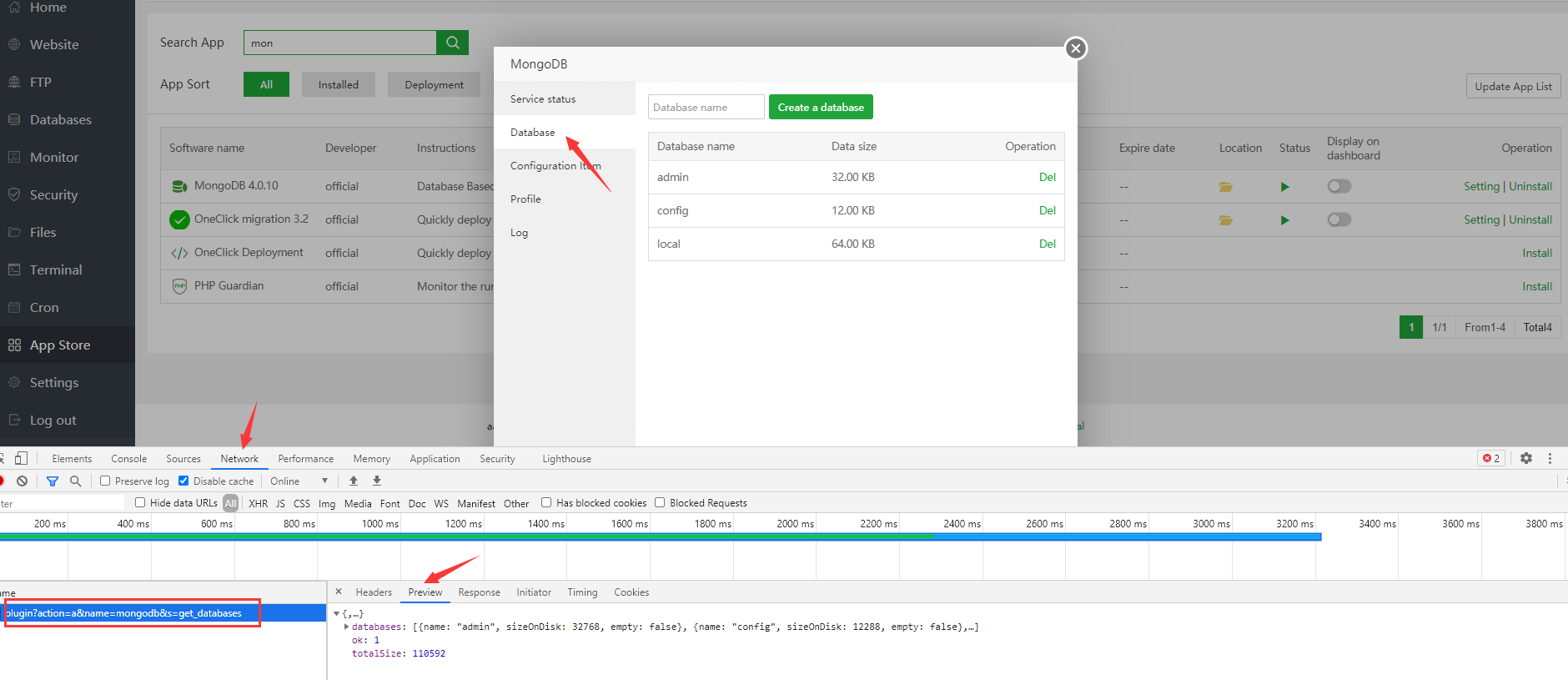This screenshot has height=680, width=1568.
Task: Open Website from the left sidebar
Action: pos(54,44)
